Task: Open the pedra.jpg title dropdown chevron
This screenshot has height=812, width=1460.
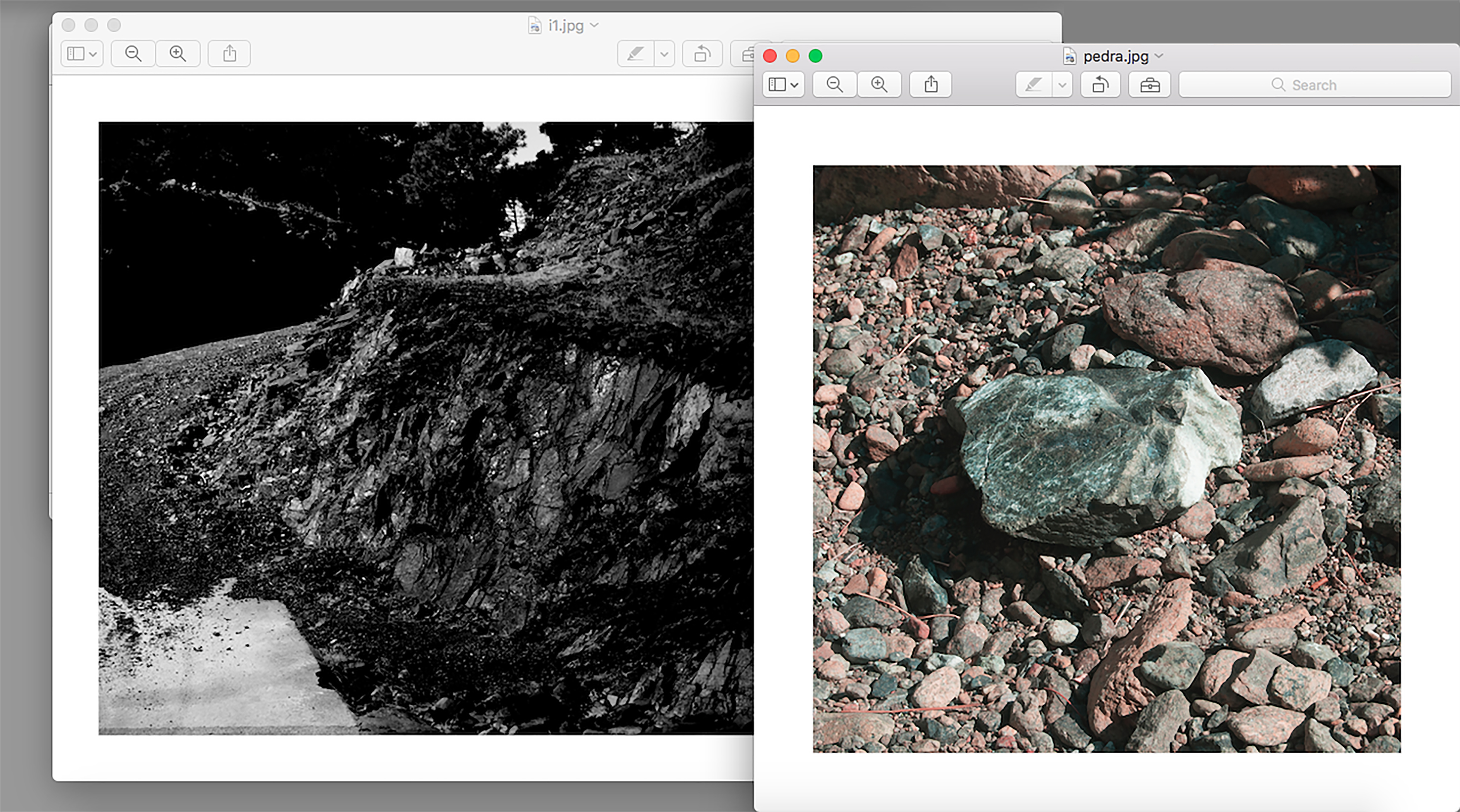Action: (1159, 56)
